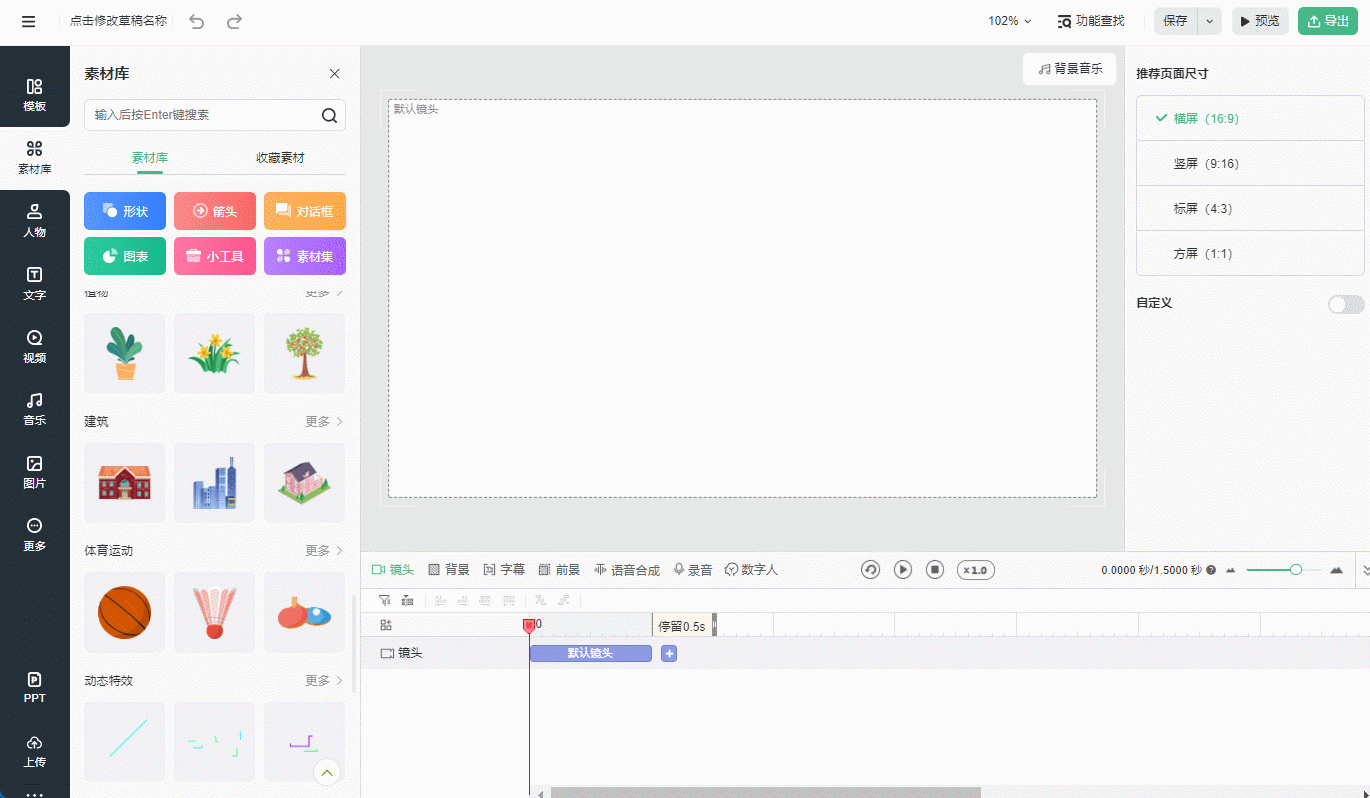Select the 背景 timeline tab
1370x798 pixels.
(449, 570)
